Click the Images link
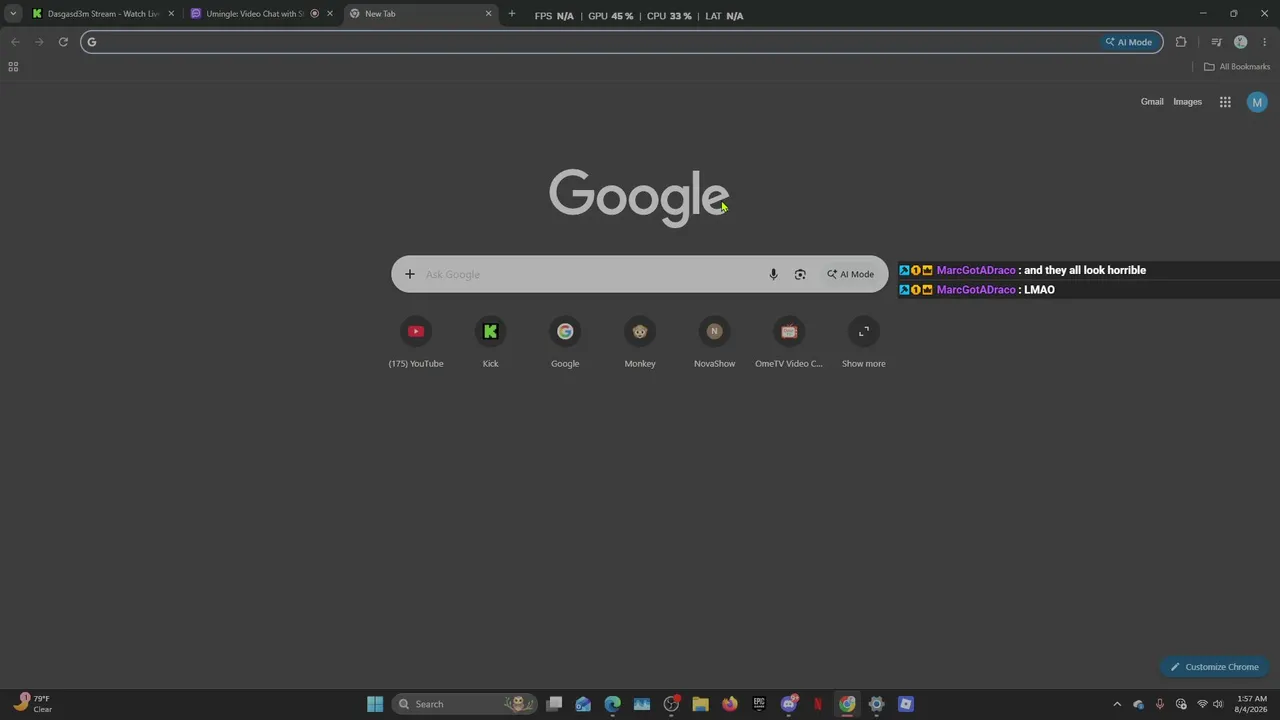 tap(1187, 102)
